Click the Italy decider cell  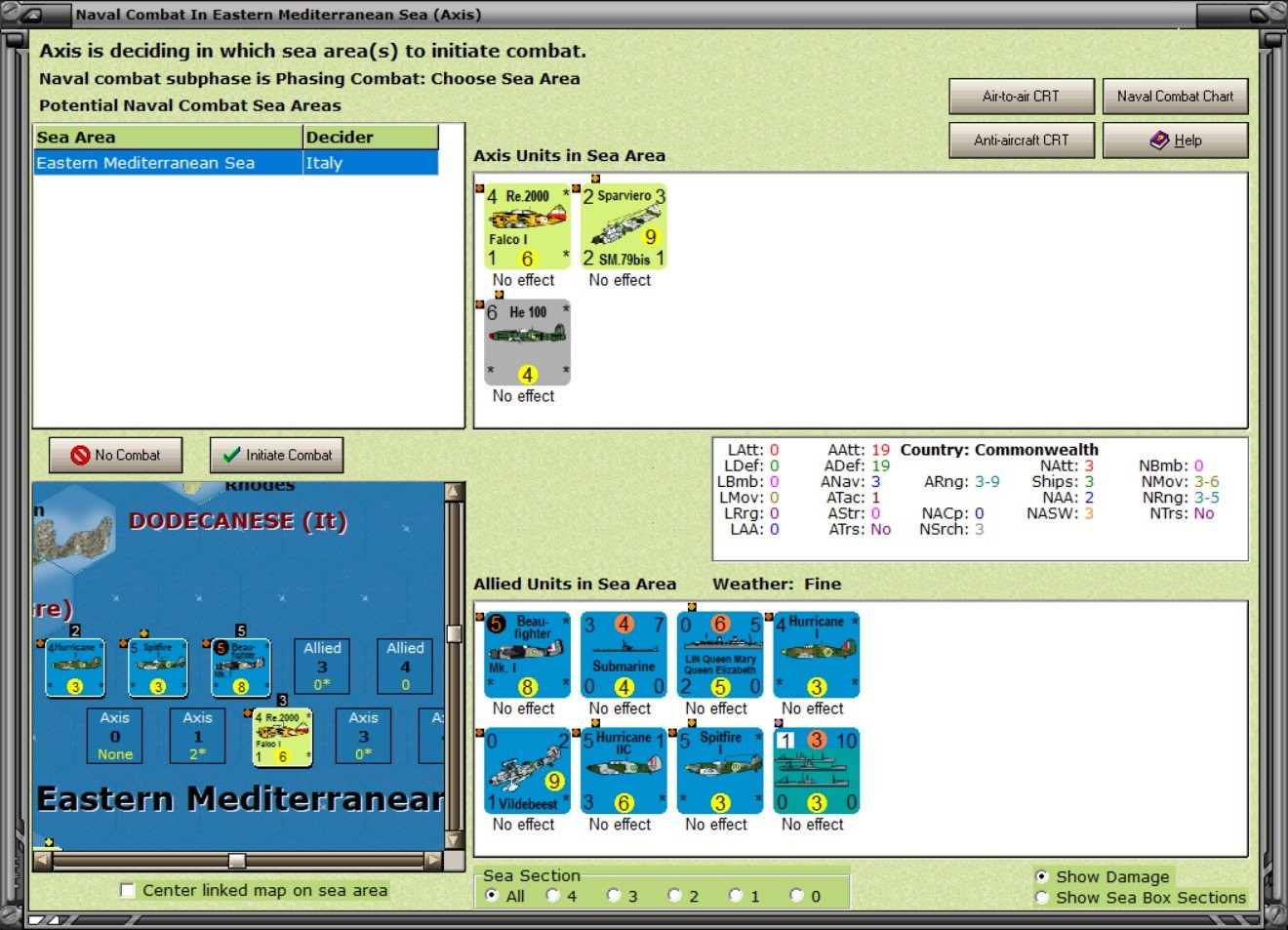click(x=371, y=163)
